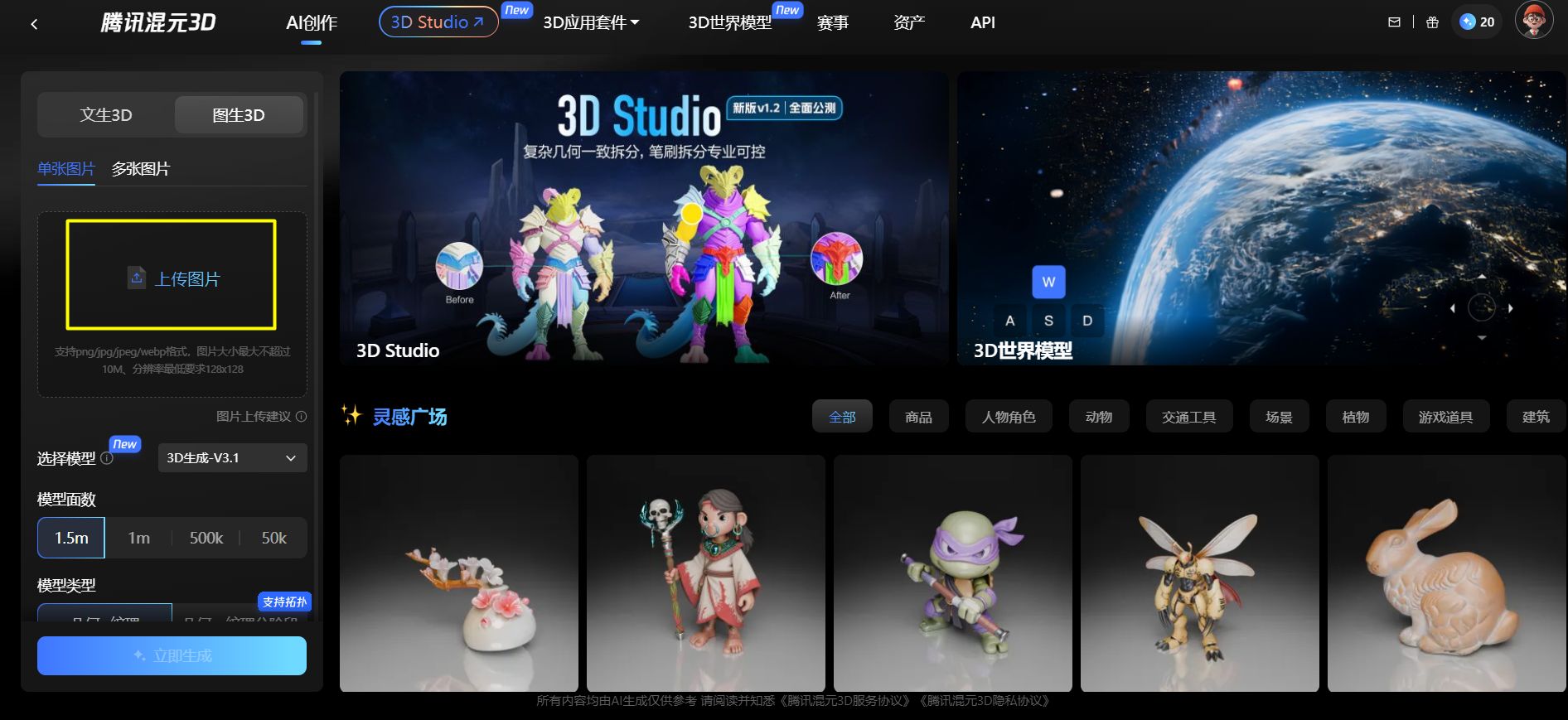The image size is (1568, 720).
Task: Go back using the top-left arrow
Action: 34,24
